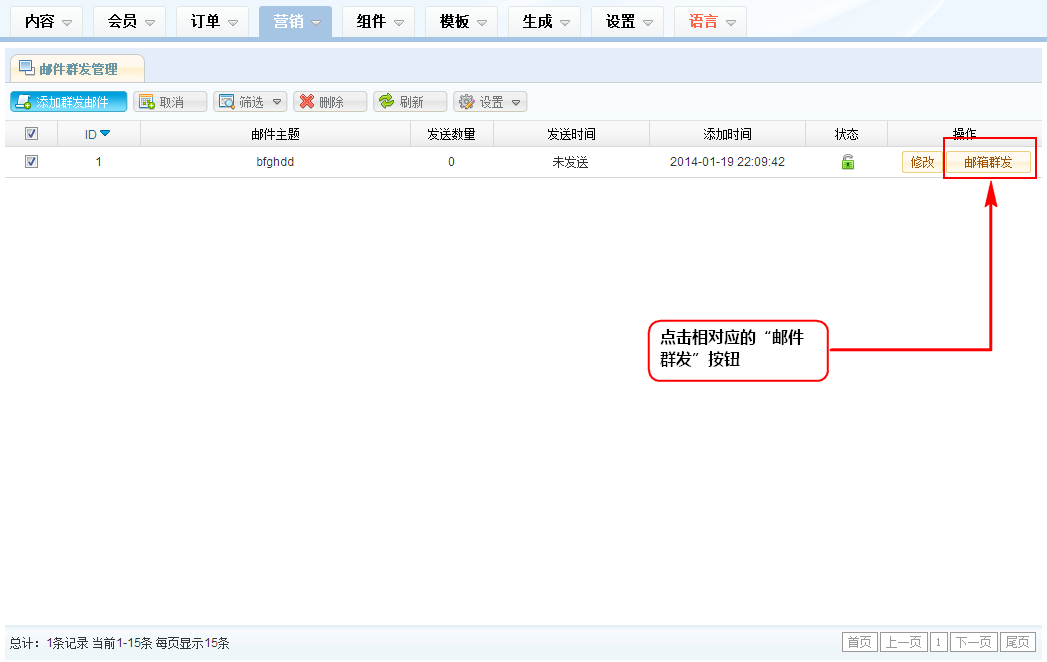Open the 语言 menu

point(710,21)
